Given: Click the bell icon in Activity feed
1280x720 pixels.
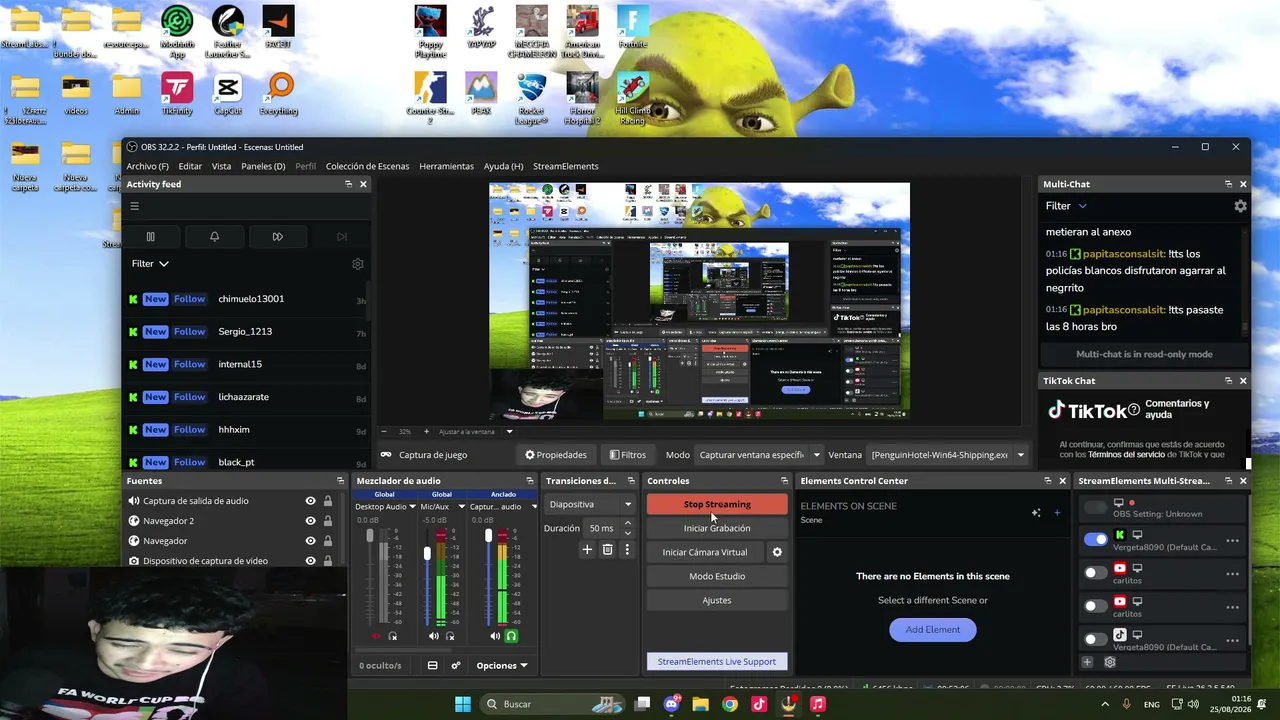Looking at the screenshot, I should point(214,237).
